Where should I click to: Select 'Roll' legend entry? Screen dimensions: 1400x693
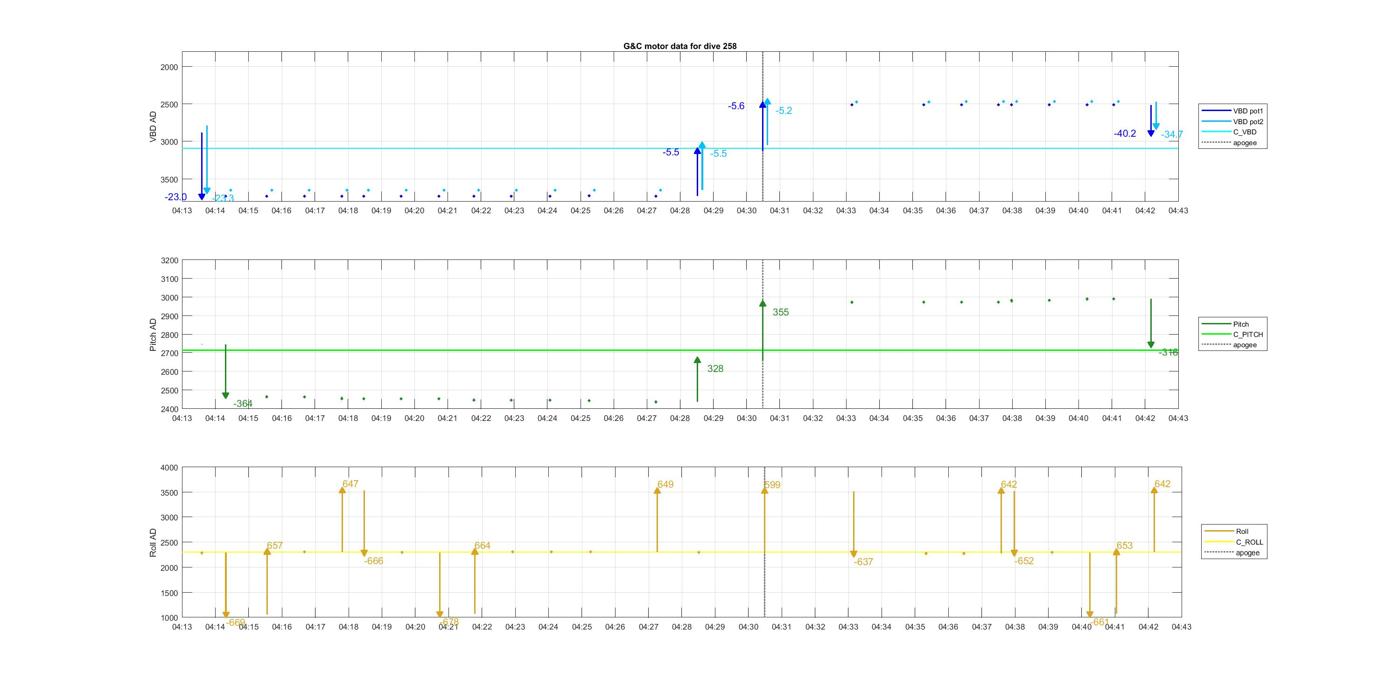point(1241,531)
